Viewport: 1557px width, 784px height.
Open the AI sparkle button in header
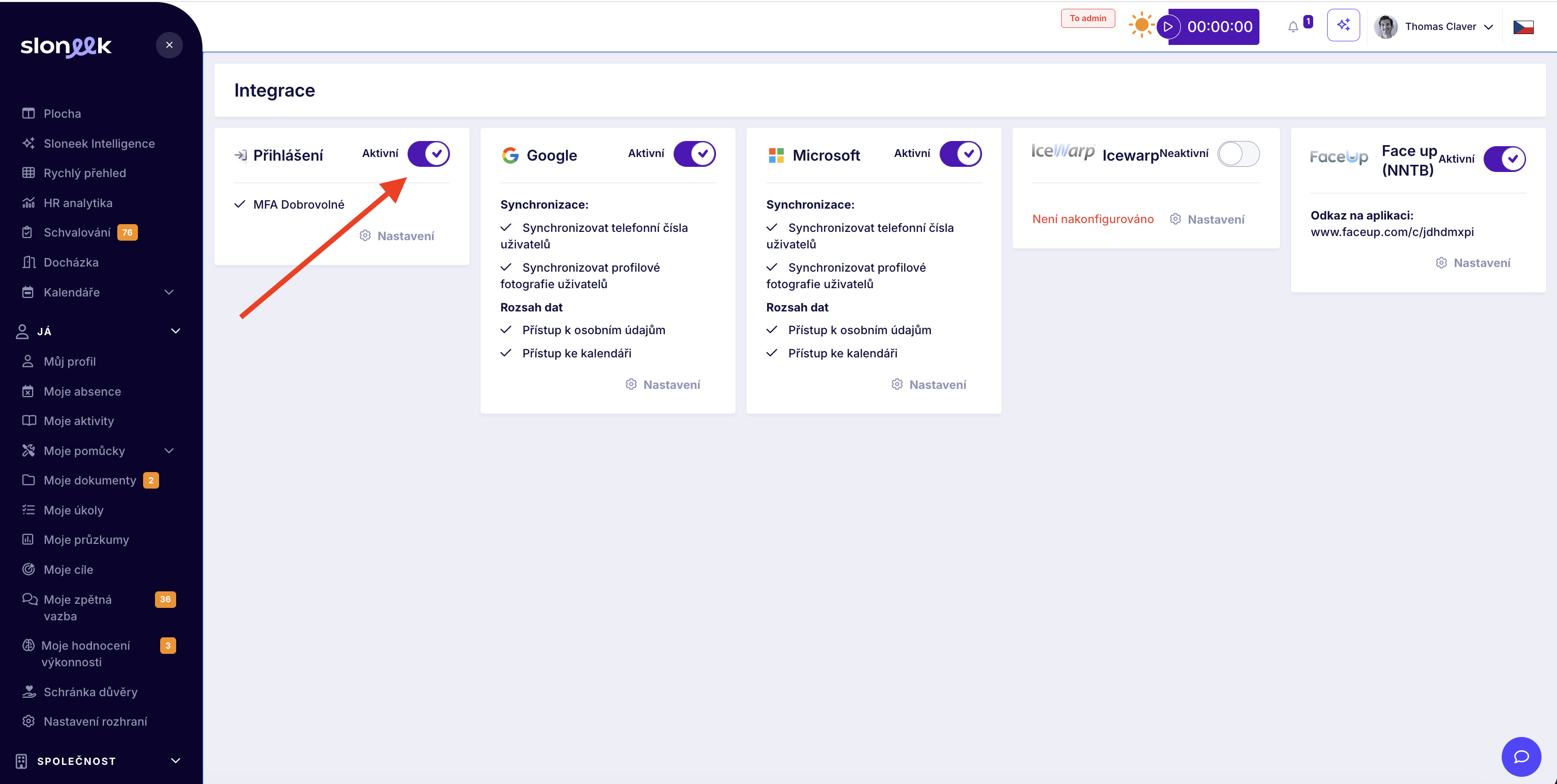point(1343,25)
